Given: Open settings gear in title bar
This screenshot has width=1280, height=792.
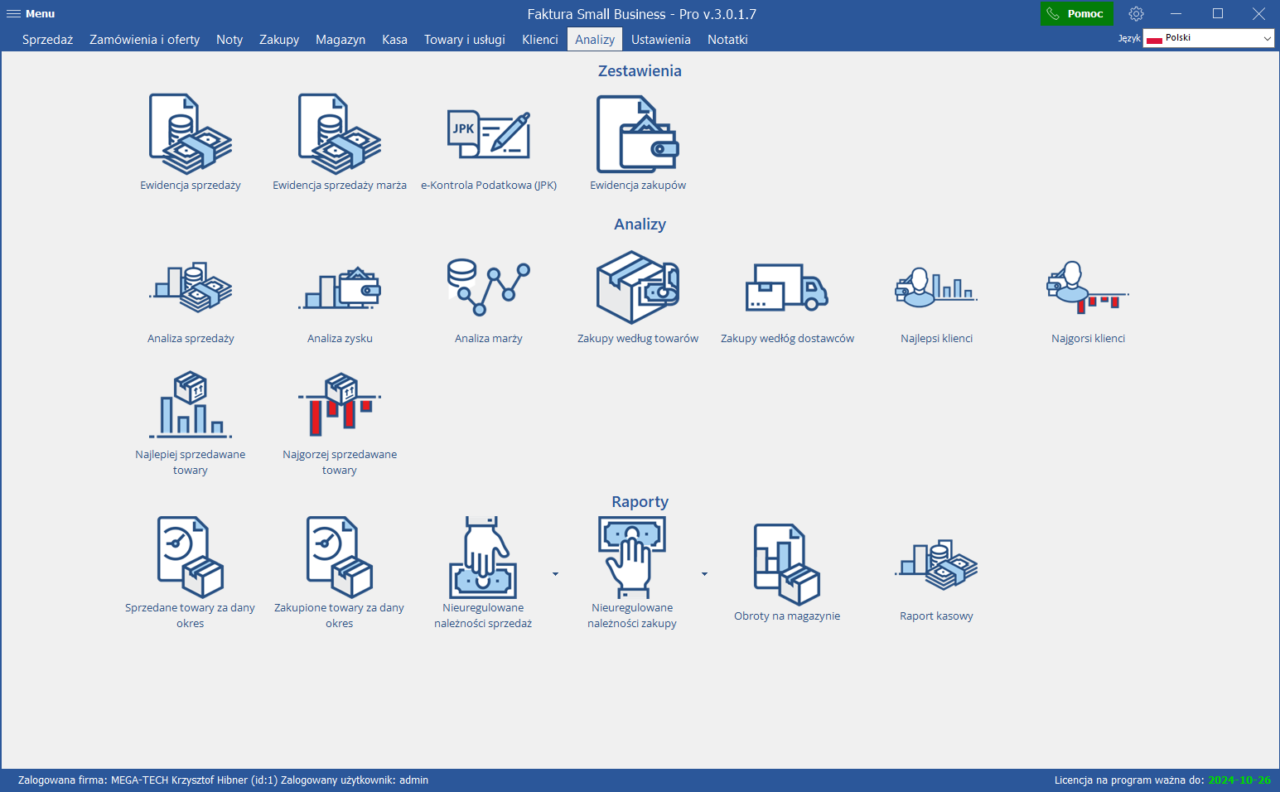Looking at the screenshot, I should pos(1136,14).
